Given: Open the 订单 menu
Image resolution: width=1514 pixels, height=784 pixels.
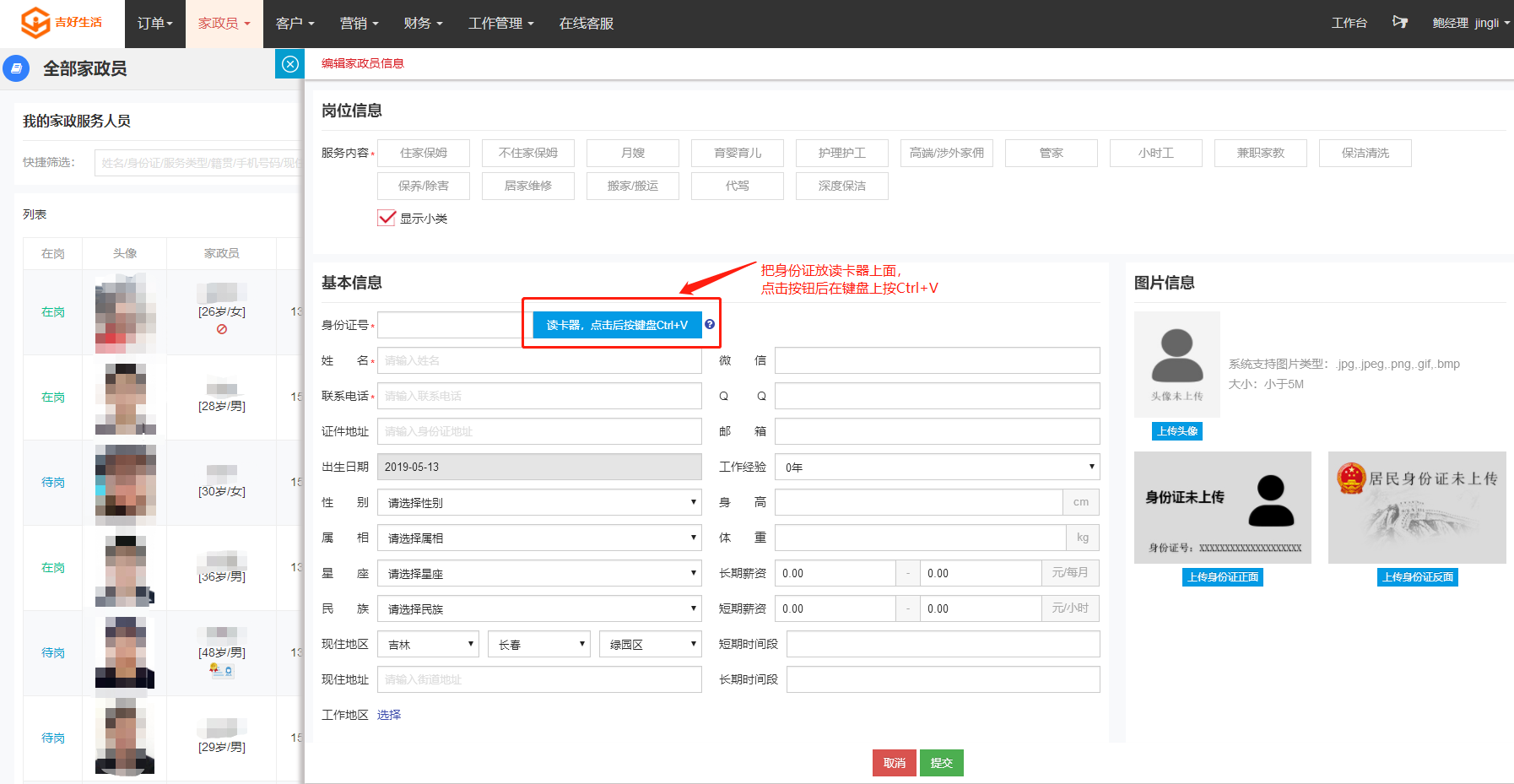Looking at the screenshot, I should tap(155, 24).
